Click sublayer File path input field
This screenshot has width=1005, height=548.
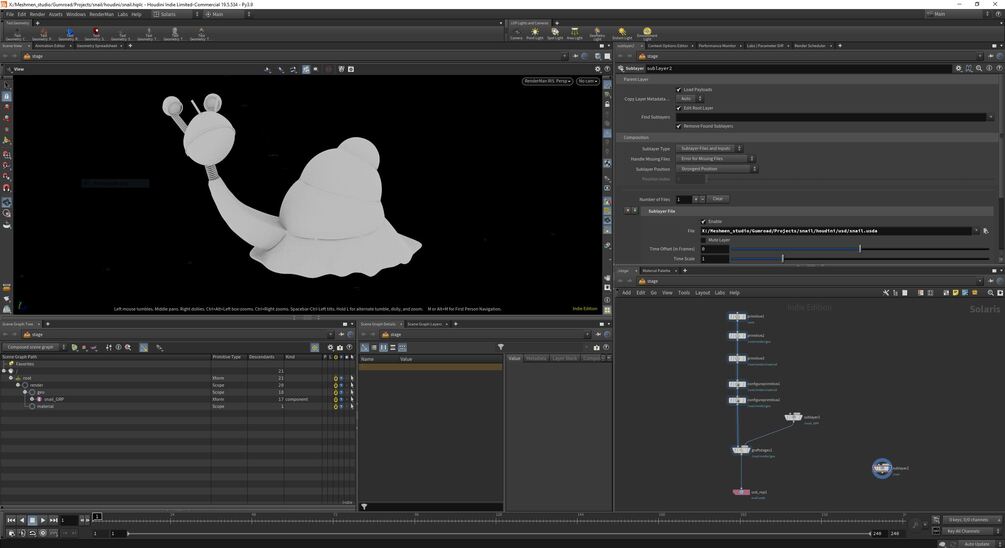(x=835, y=231)
